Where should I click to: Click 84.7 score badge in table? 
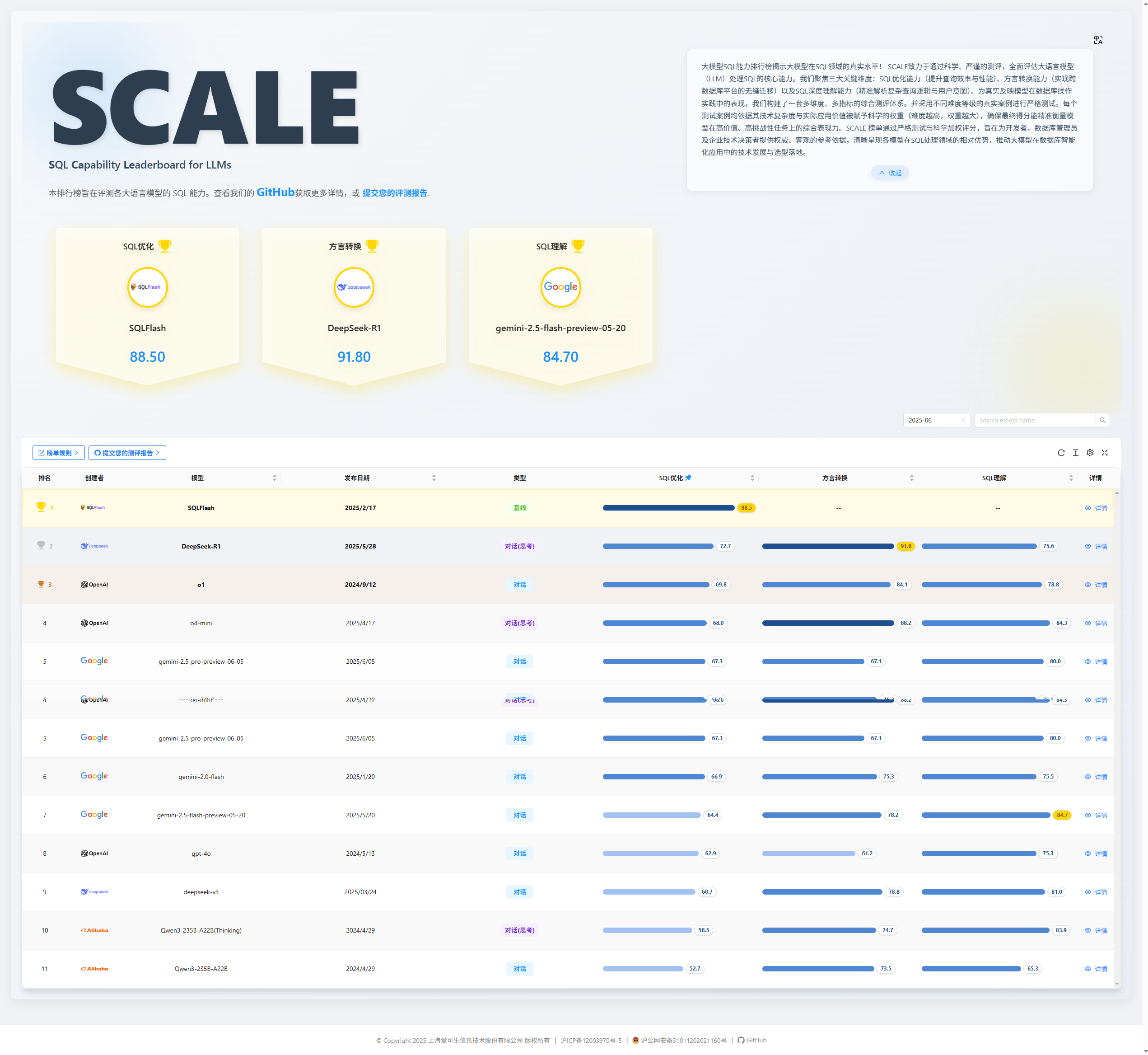(x=1062, y=815)
